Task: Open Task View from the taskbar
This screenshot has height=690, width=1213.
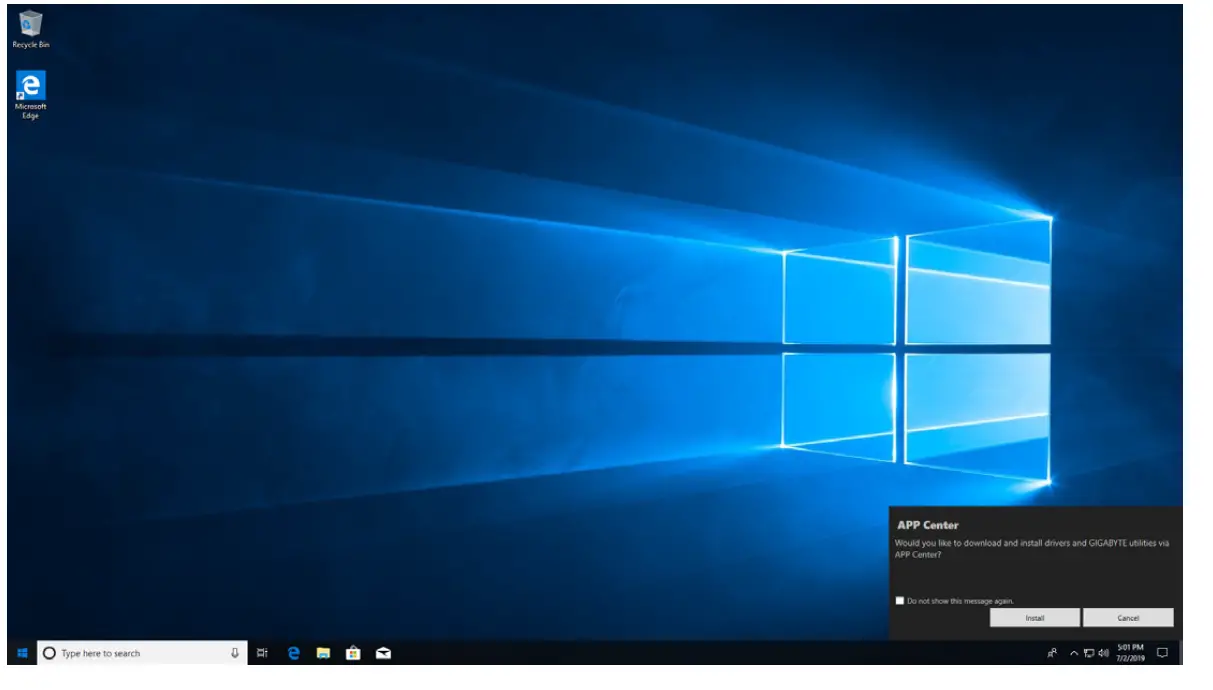Action: [262, 653]
